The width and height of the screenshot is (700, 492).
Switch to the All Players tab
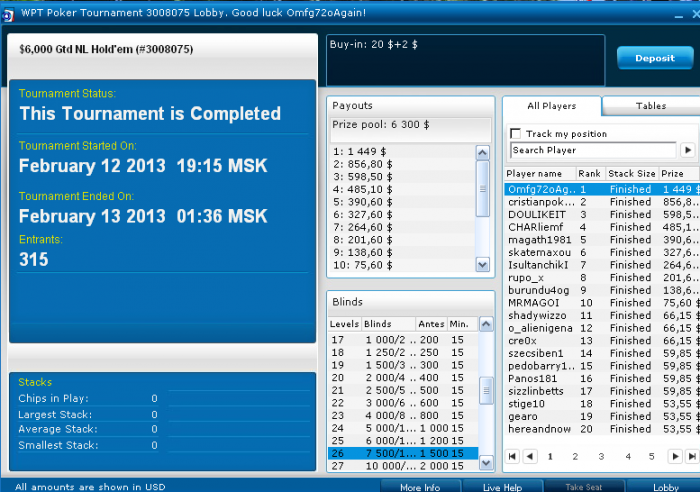552,106
